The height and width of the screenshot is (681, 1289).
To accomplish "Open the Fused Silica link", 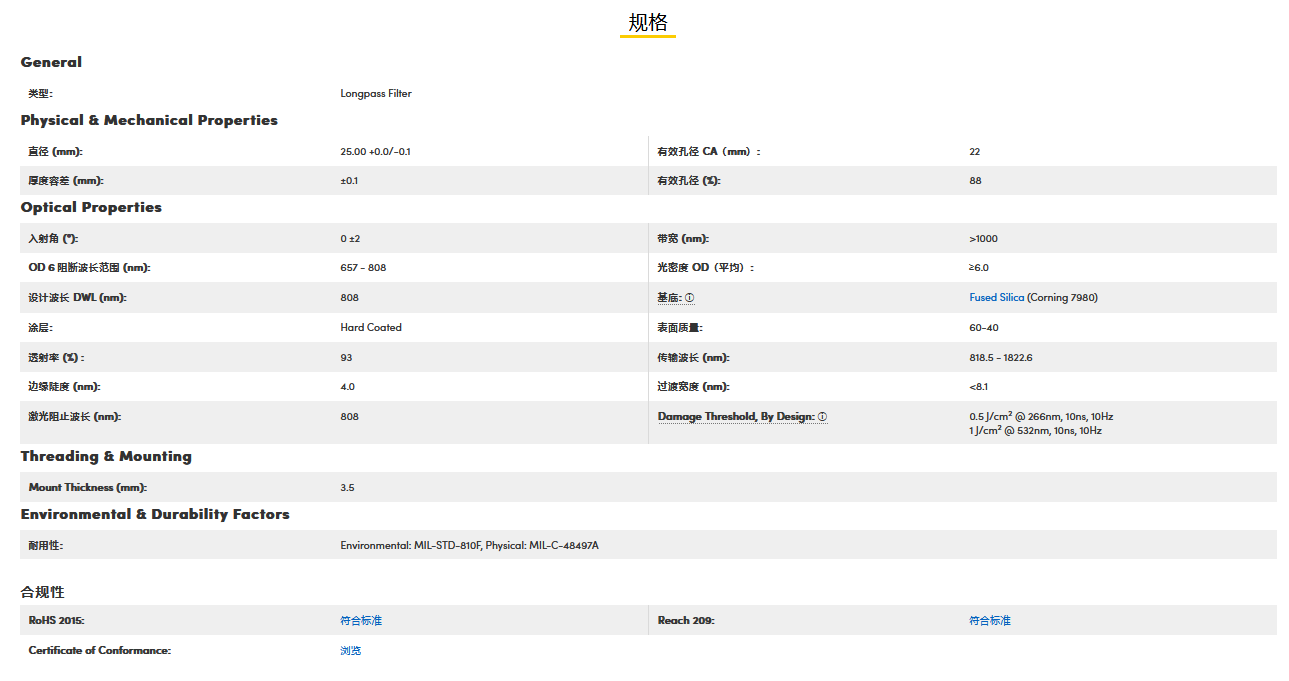I will click(x=996, y=298).
